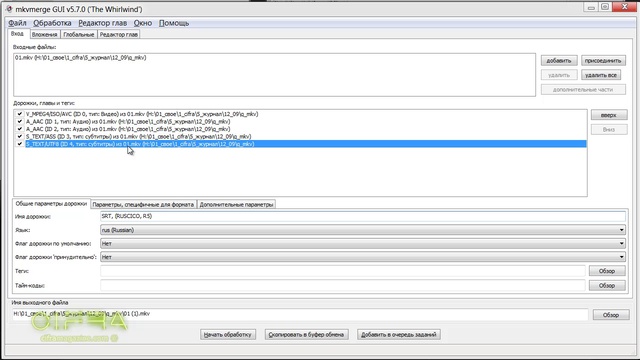Uncheck the S_TEXT/ASS ID 3 subtitle checkbox
Screen dimensions: 640x360
[20, 136]
